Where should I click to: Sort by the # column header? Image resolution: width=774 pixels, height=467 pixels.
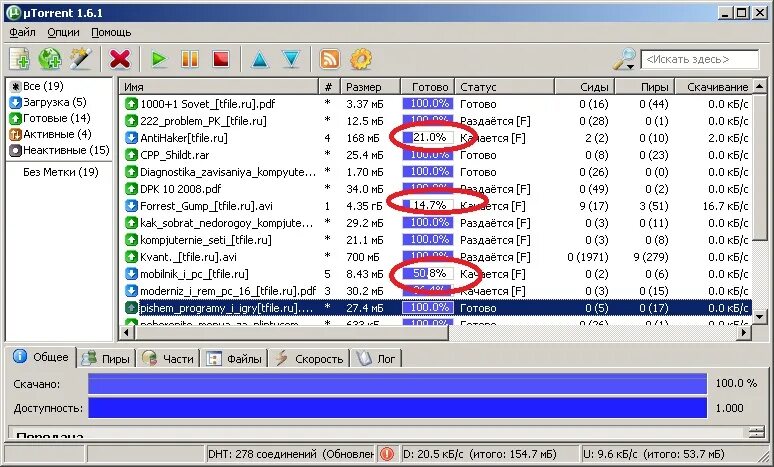(329, 87)
